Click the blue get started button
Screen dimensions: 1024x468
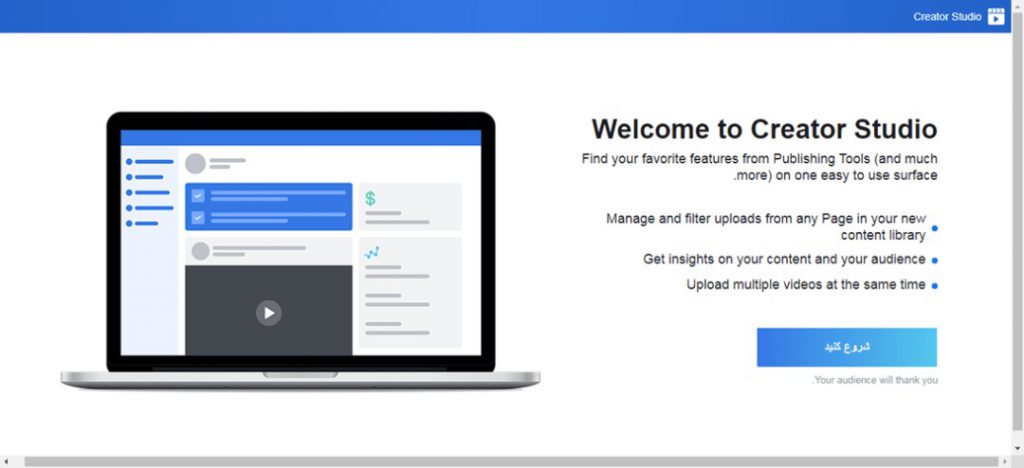[846, 347]
